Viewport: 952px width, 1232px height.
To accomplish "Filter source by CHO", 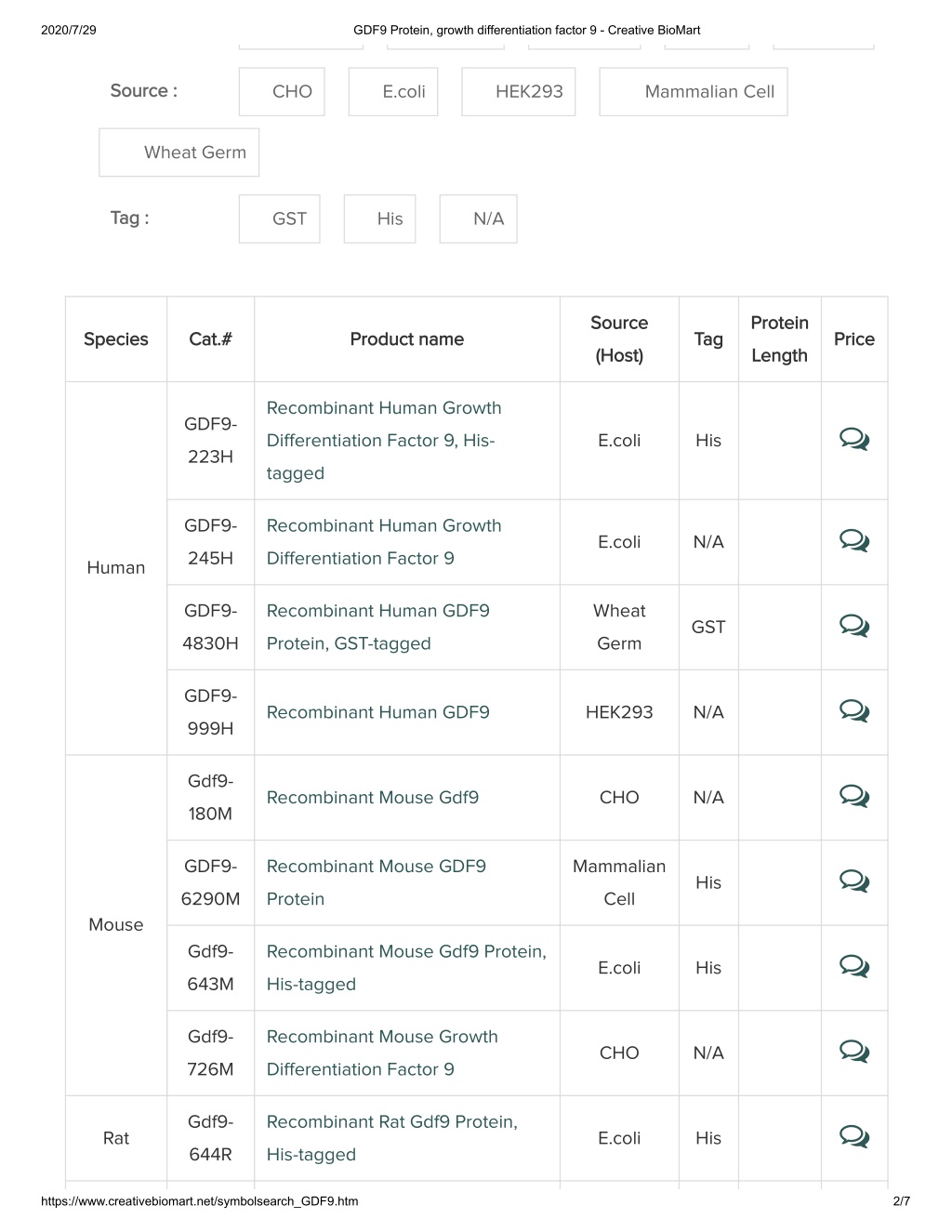I will pos(282,91).
